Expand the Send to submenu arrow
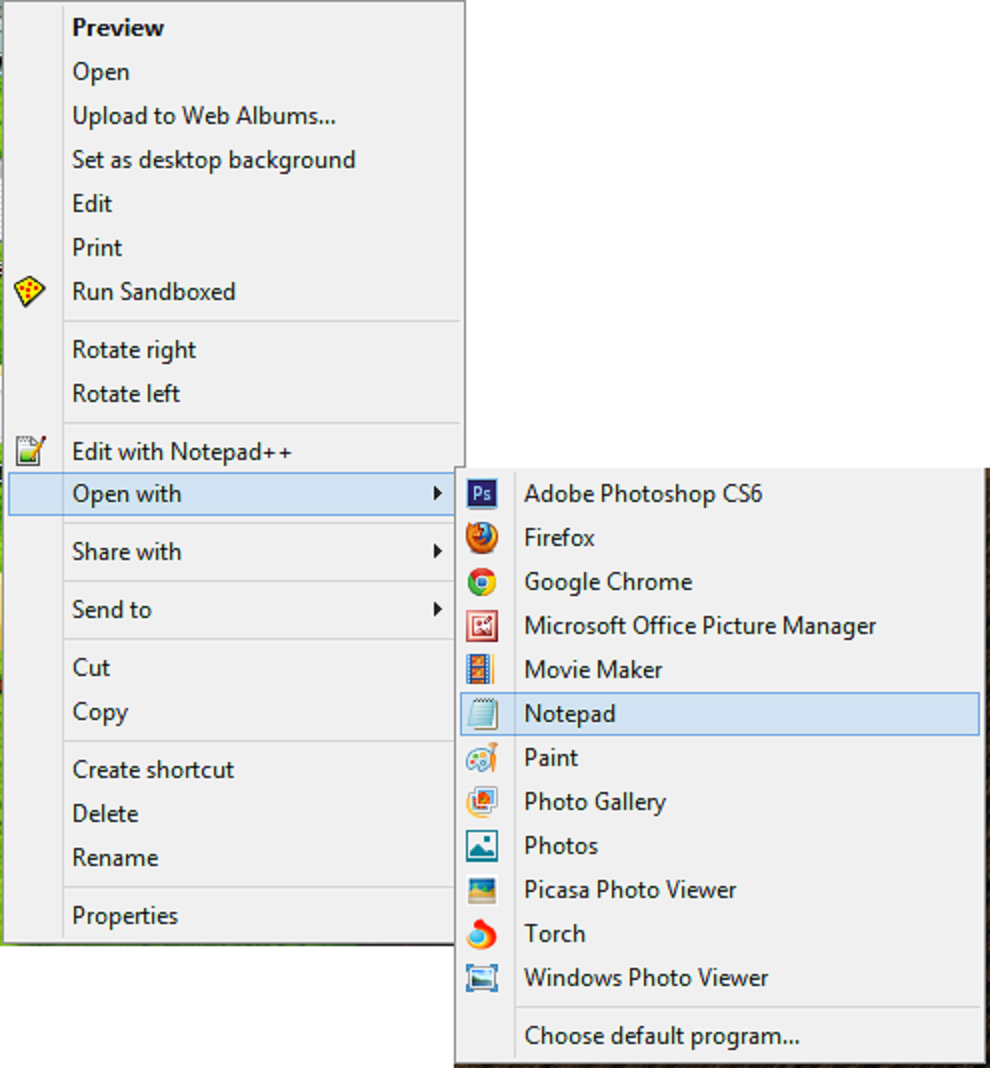 click(437, 609)
